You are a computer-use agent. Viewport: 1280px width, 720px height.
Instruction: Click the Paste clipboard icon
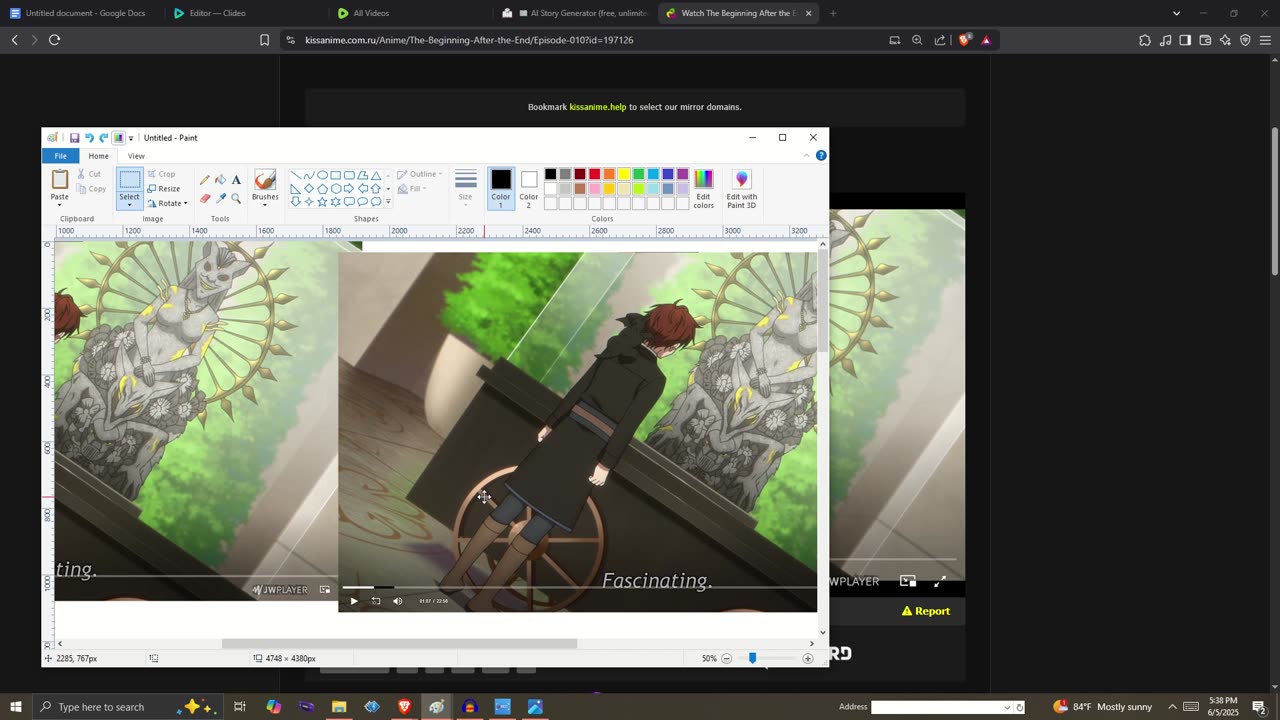pos(60,180)
